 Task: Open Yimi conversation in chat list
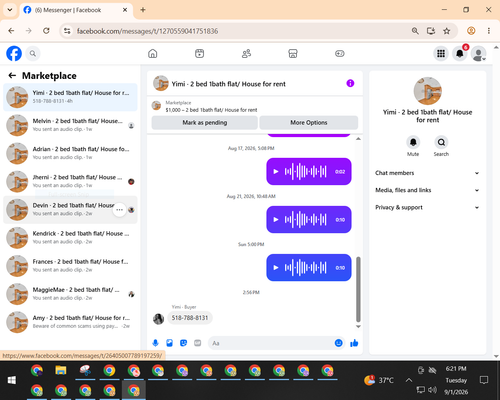[x=70, y=97]
